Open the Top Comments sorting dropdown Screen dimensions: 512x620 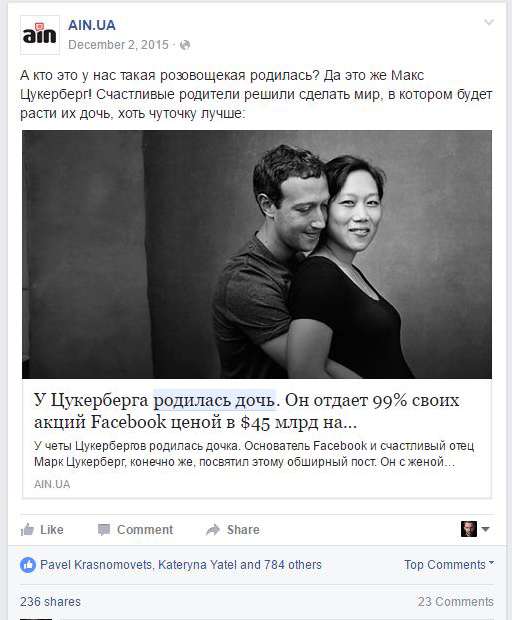[449, 564]
